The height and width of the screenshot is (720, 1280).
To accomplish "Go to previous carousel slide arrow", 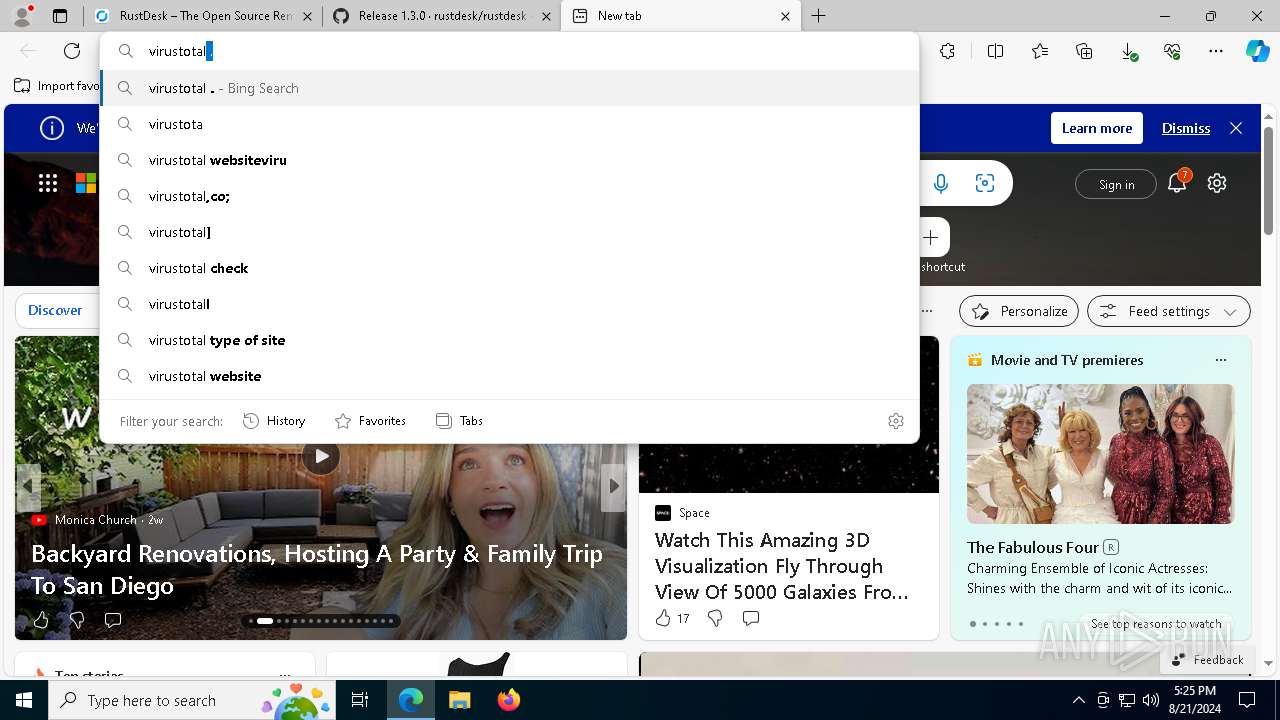I will point(28,486).
